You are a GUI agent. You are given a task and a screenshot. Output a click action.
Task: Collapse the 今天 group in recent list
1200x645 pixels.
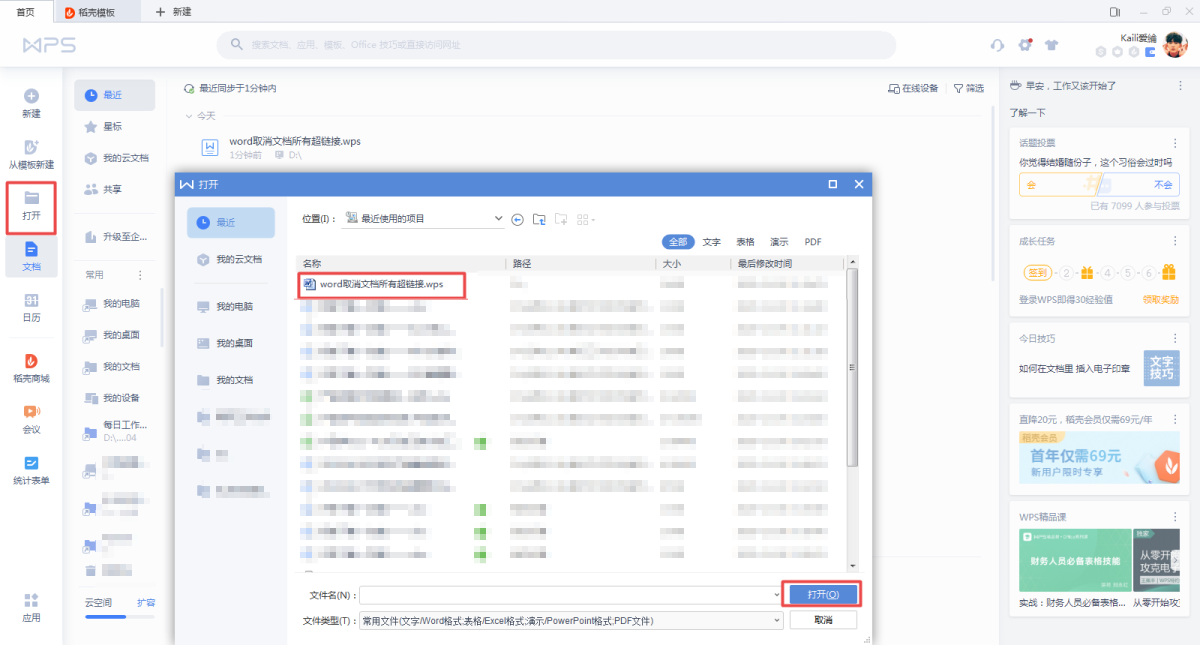pyautogui.click(x=190, y=116)
